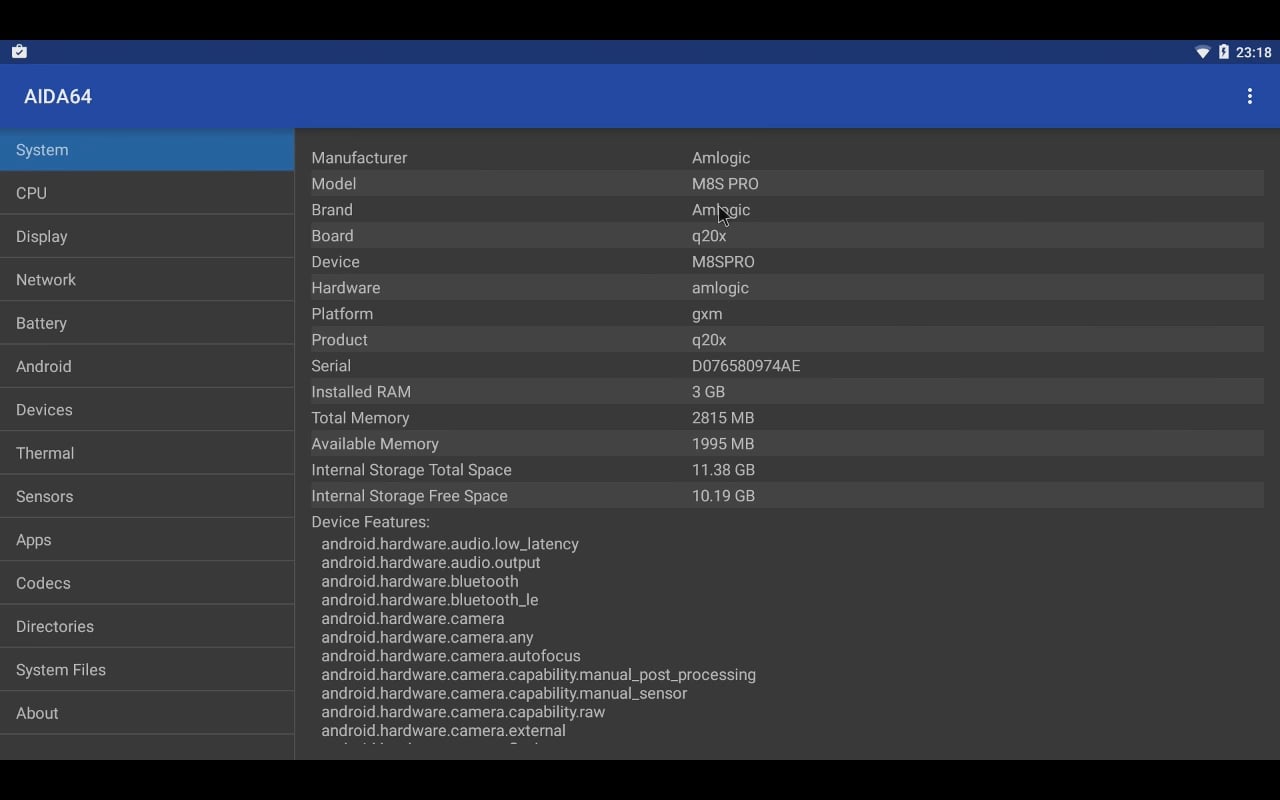The width and height of the screenshot is (1280, 800).
Task: Open the System Files section
Action: coord(147,670)
